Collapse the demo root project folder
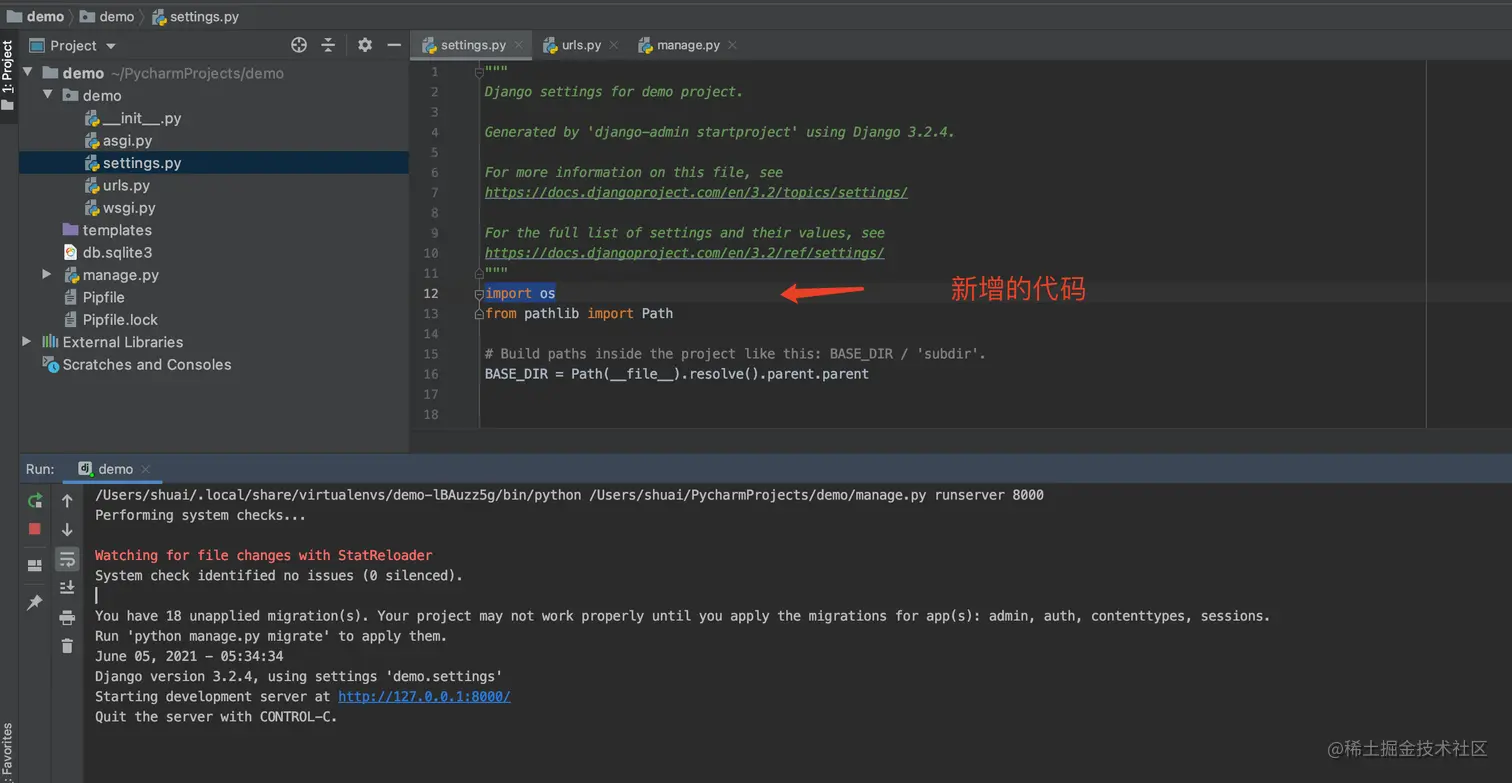Image resolution: width=1512 pixels, height=783 pixels. [28, 72]
